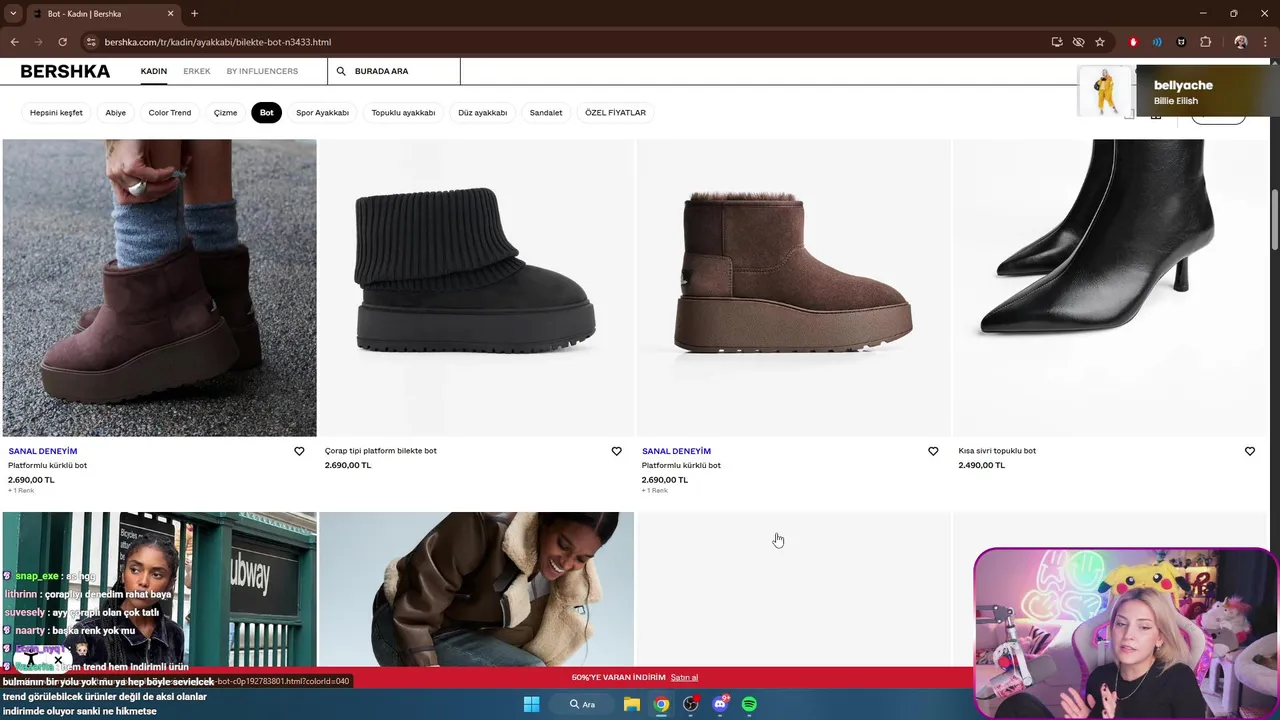Favorite the third product Platformlu kürklü bot
Image resolution: width=1280 pixels, height=720 pixels.
[x=933, y=451]
